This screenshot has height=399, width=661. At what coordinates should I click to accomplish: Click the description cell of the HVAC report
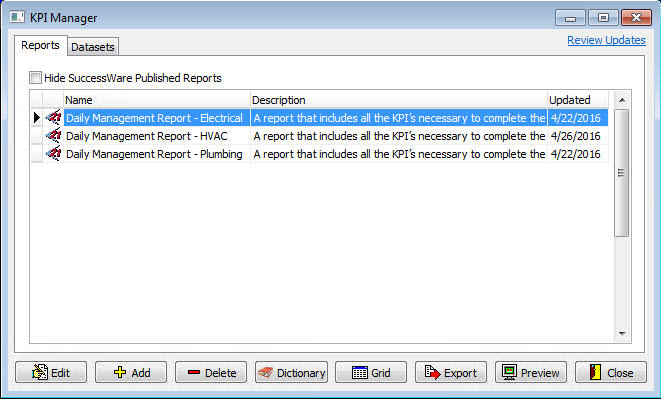coord(399,136)
